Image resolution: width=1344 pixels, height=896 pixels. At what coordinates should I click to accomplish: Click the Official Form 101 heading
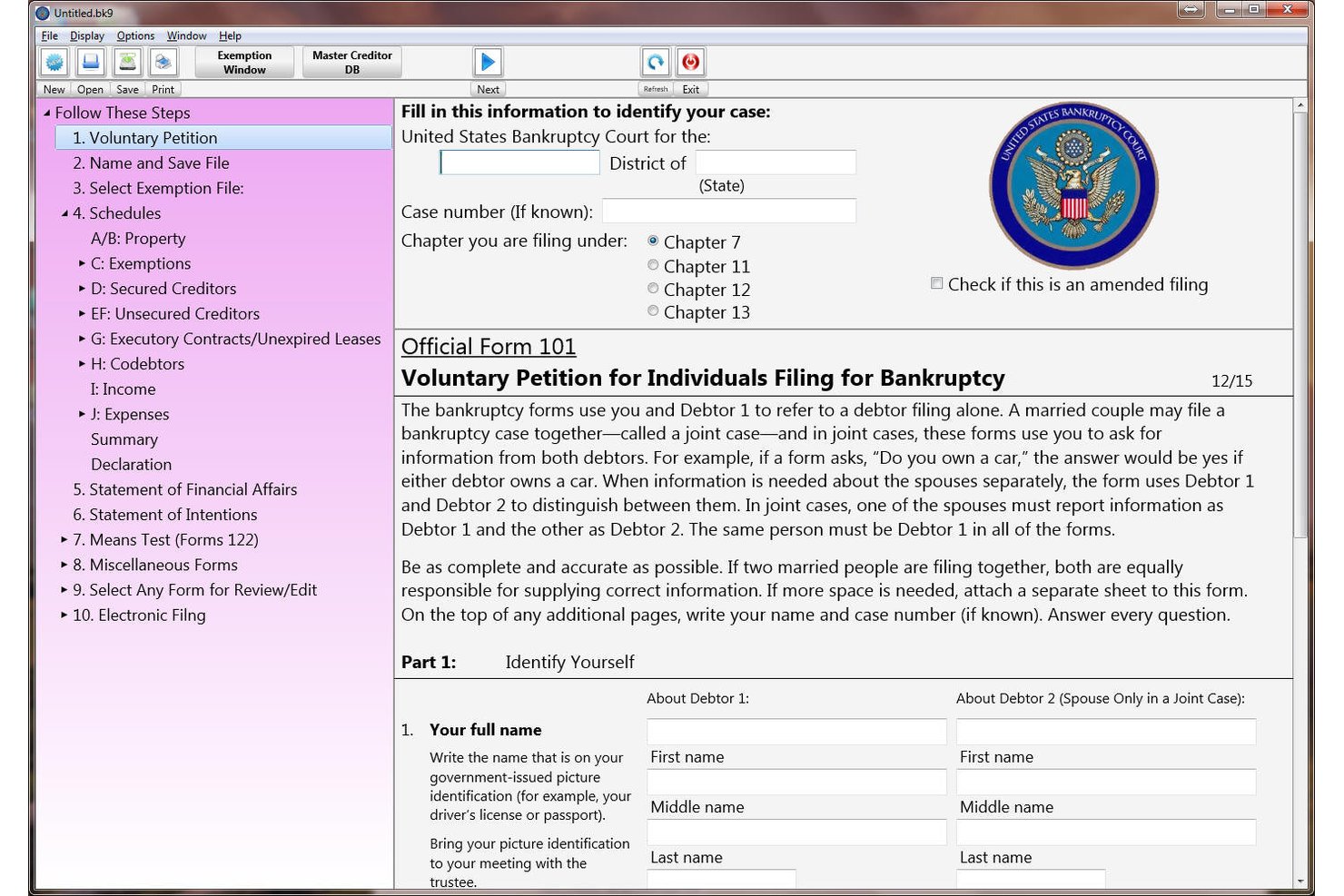pyautogui.click(x=489, y=347)
